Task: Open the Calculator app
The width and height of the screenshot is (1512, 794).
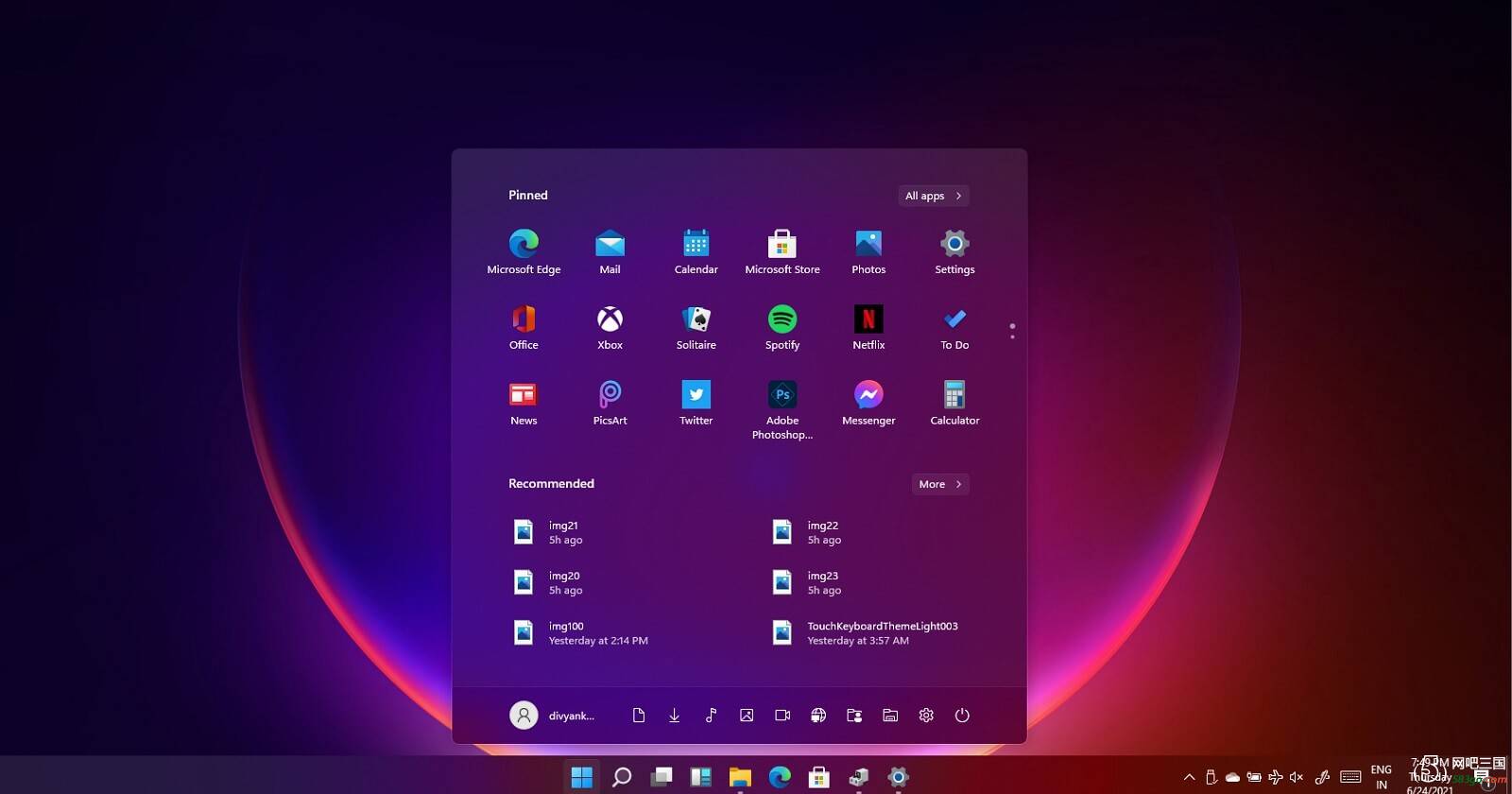Action: click(x=954, y=403)
